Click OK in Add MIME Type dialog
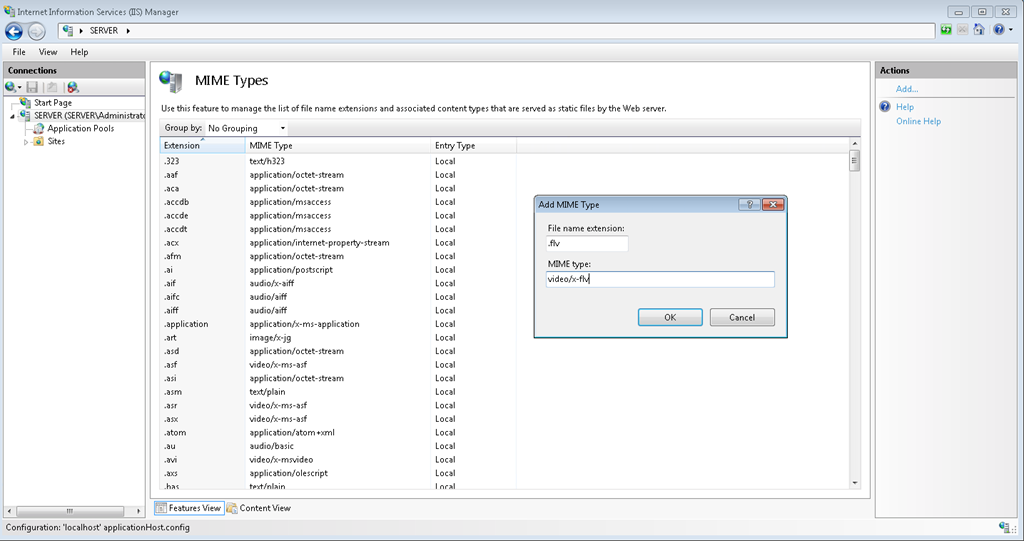 pyautogui.click(x=670, y=317)
